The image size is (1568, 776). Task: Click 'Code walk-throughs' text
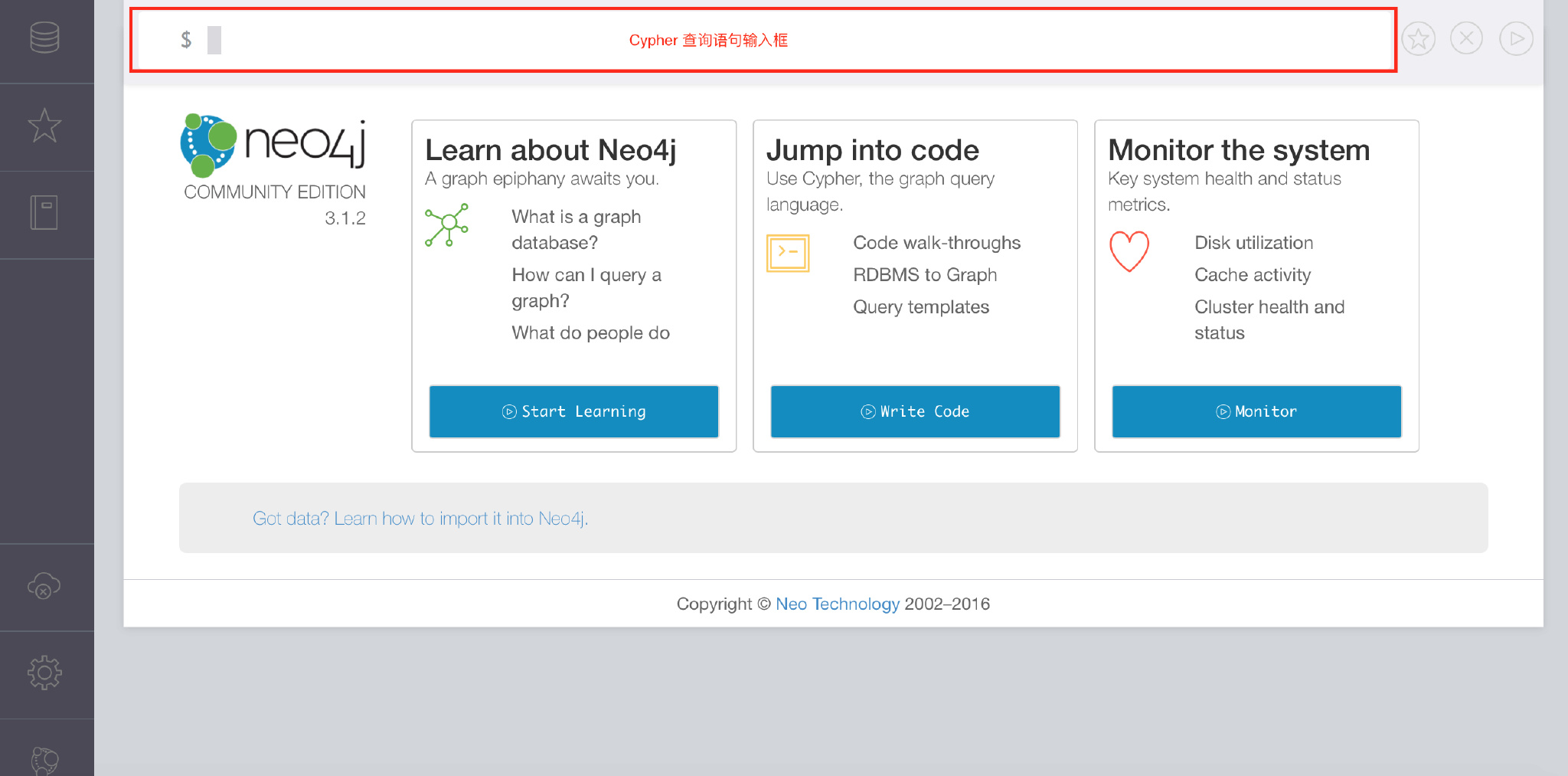(937, 243)
